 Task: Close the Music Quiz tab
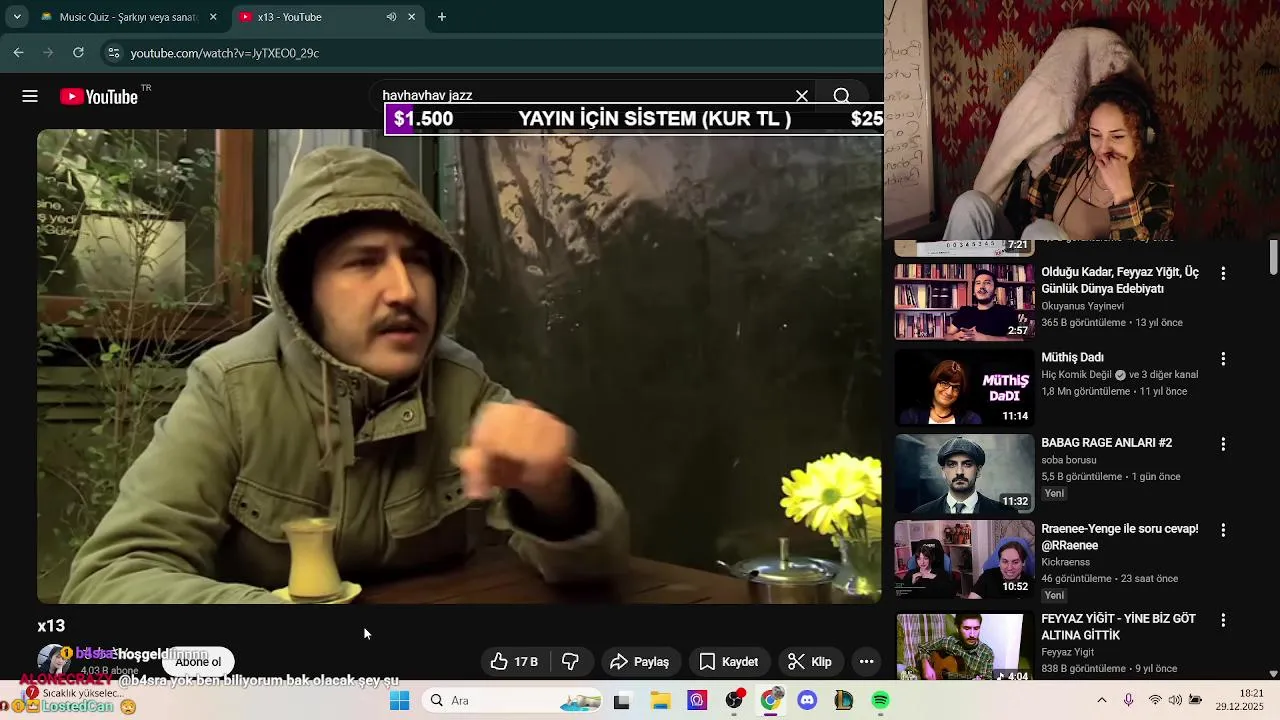pos(213,17)
